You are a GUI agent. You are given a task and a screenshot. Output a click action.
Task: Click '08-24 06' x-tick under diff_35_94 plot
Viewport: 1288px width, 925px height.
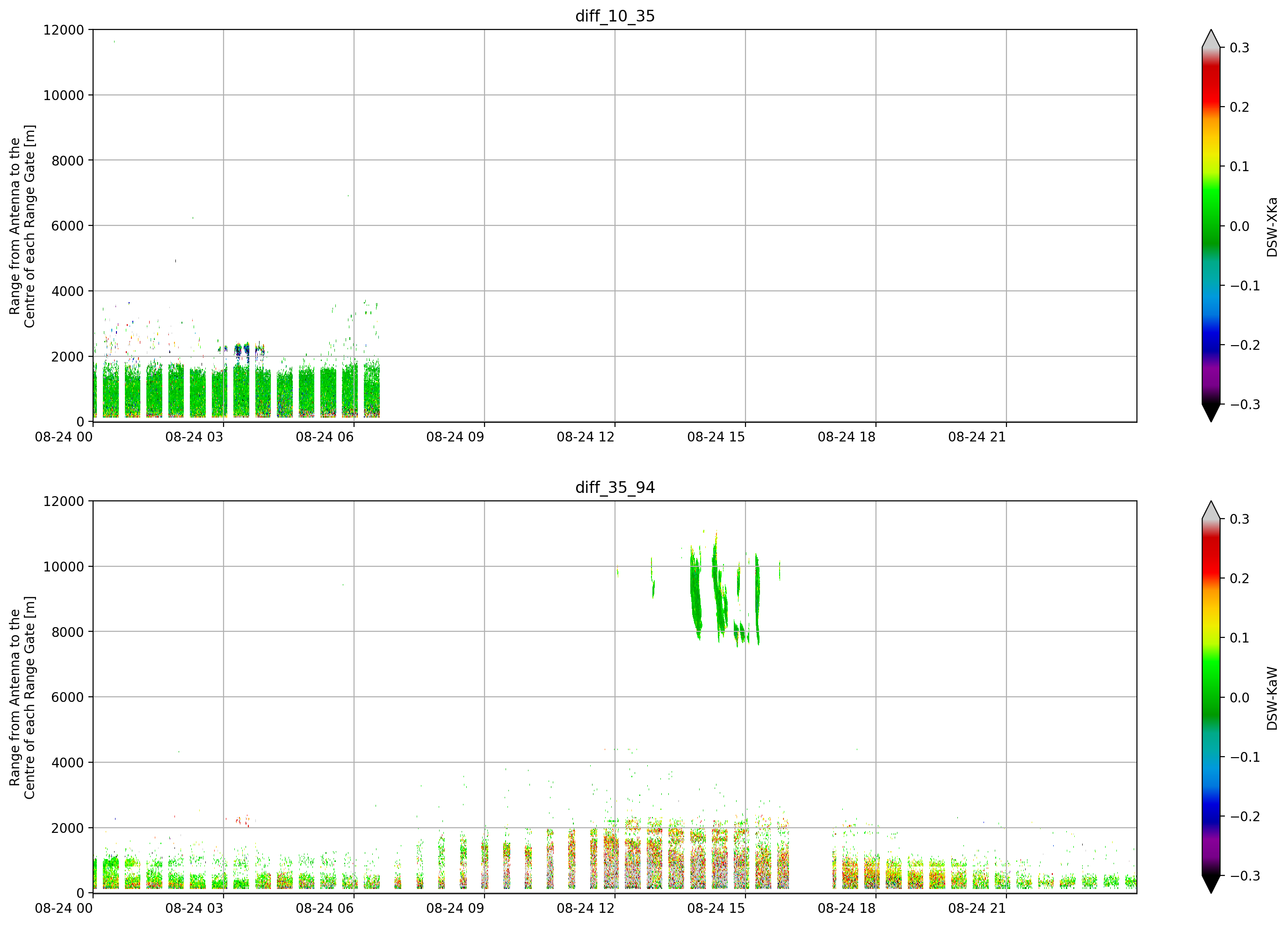325,908
